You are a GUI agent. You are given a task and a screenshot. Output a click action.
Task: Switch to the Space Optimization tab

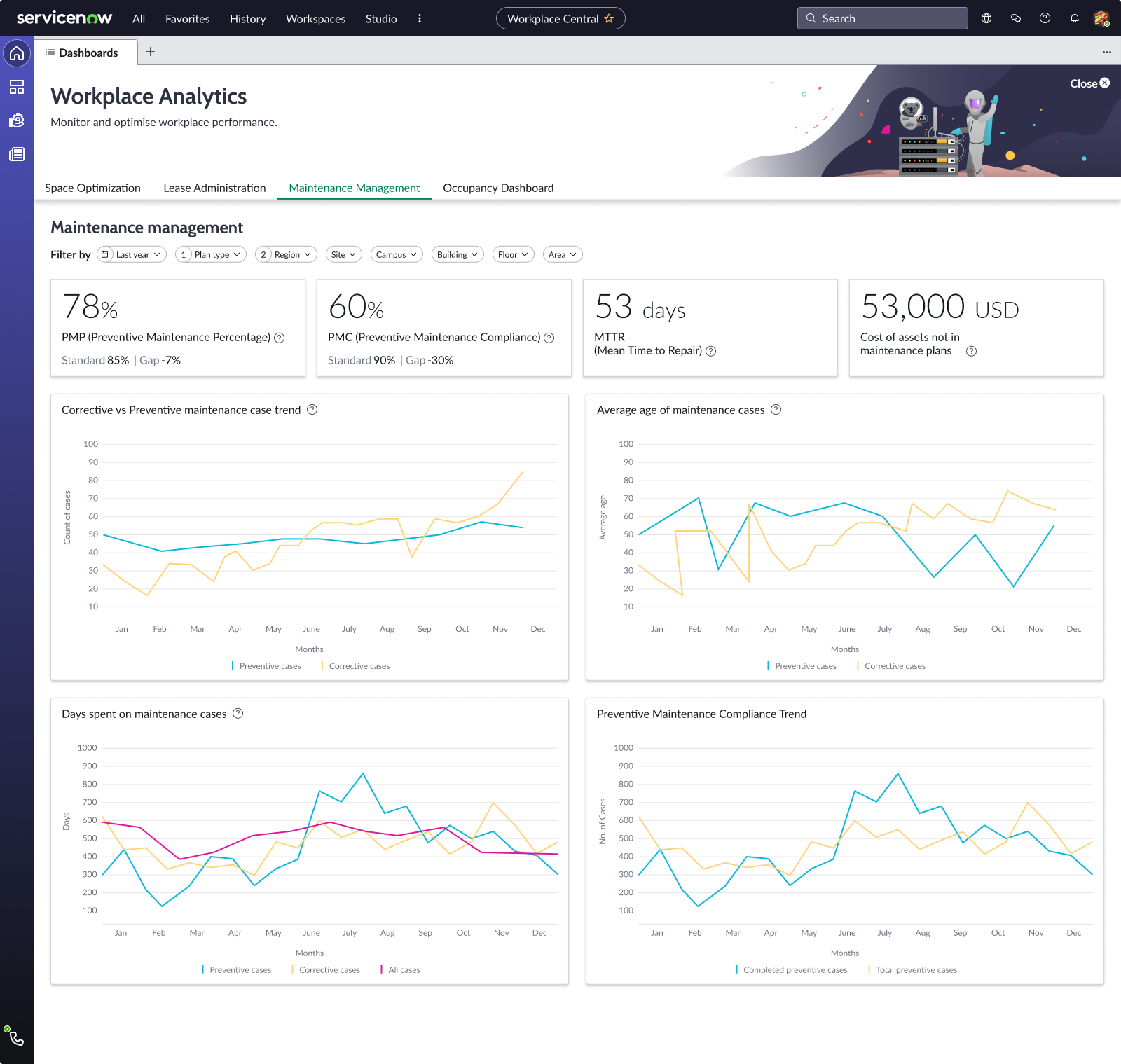[x=92, y=188]
